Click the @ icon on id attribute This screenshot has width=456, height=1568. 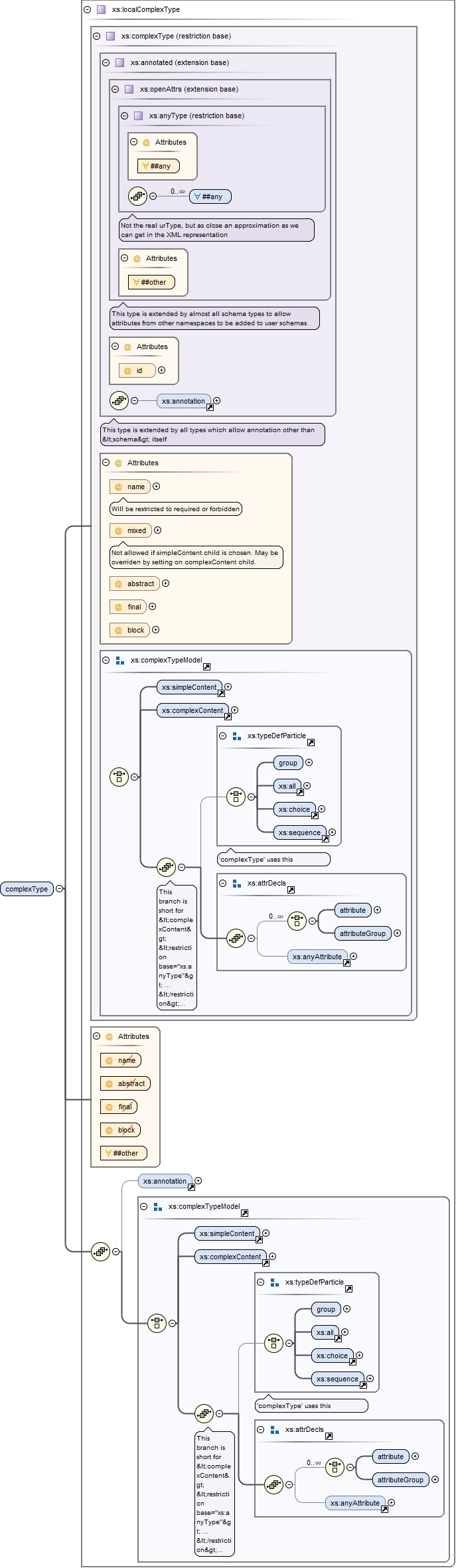pos(127,371)
